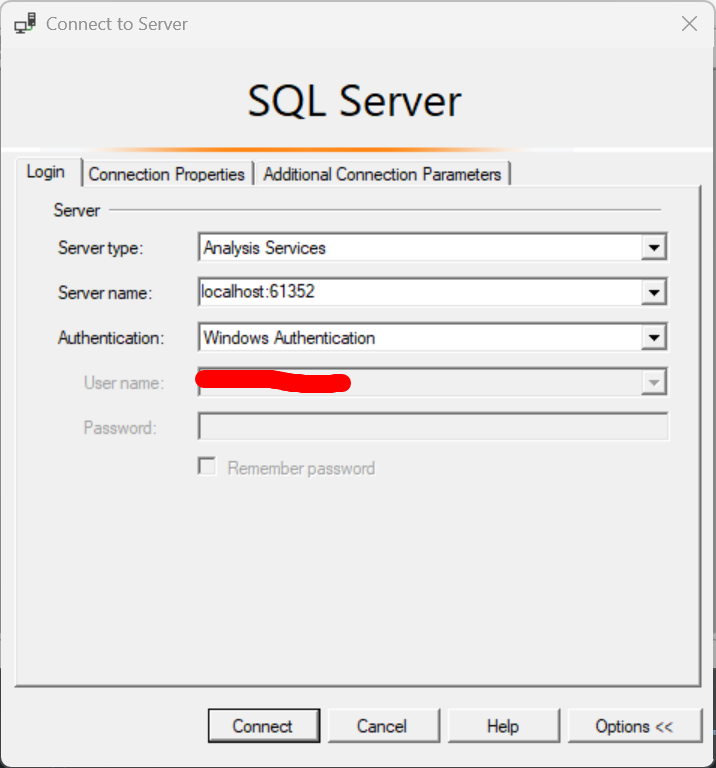The width and height of the screenshot is (716, 768).
Task: Open the Server type dropdown arrow
Action: (654, 247)
